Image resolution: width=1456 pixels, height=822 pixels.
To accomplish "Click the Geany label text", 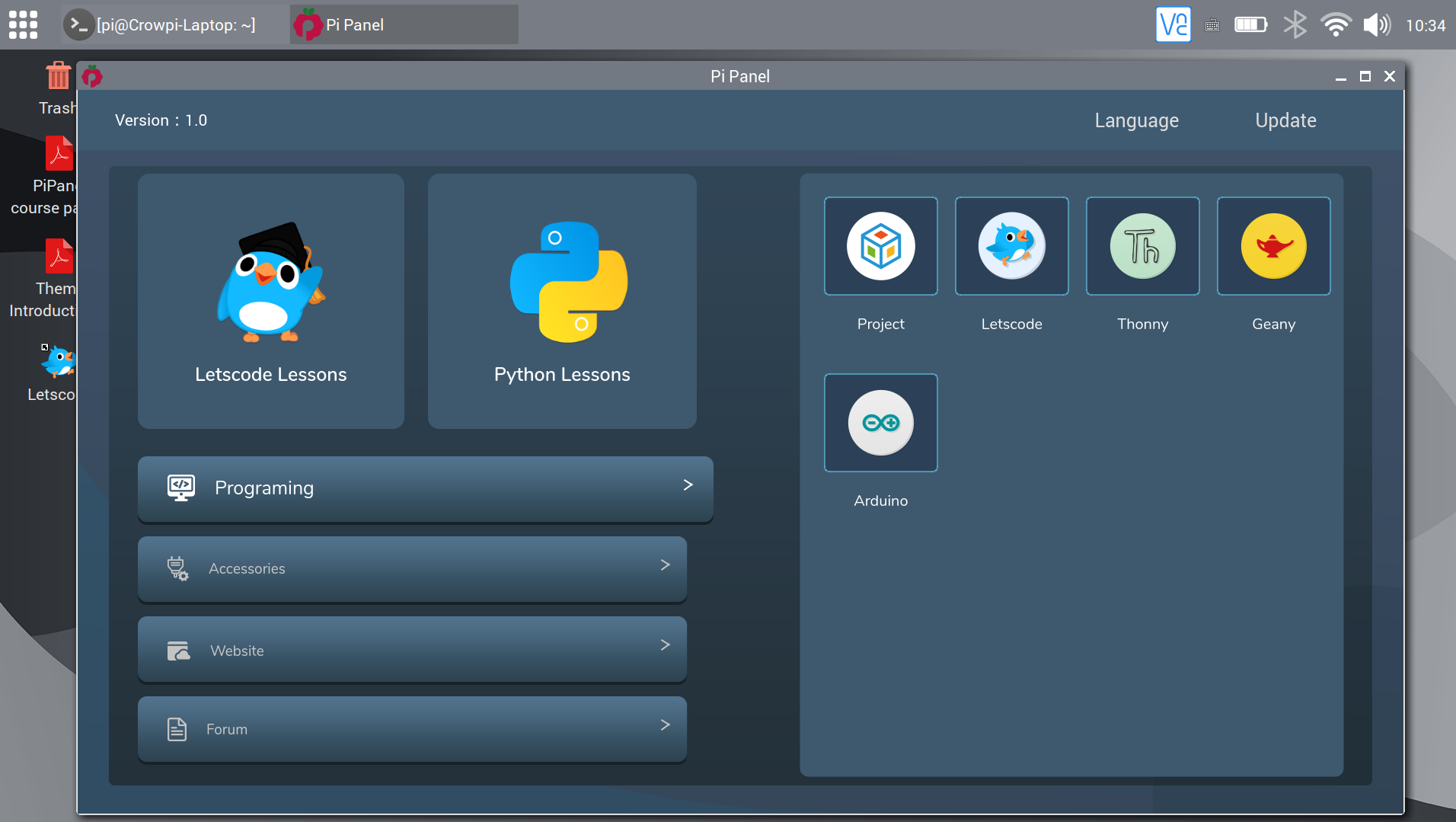I will click(1273, 324).
